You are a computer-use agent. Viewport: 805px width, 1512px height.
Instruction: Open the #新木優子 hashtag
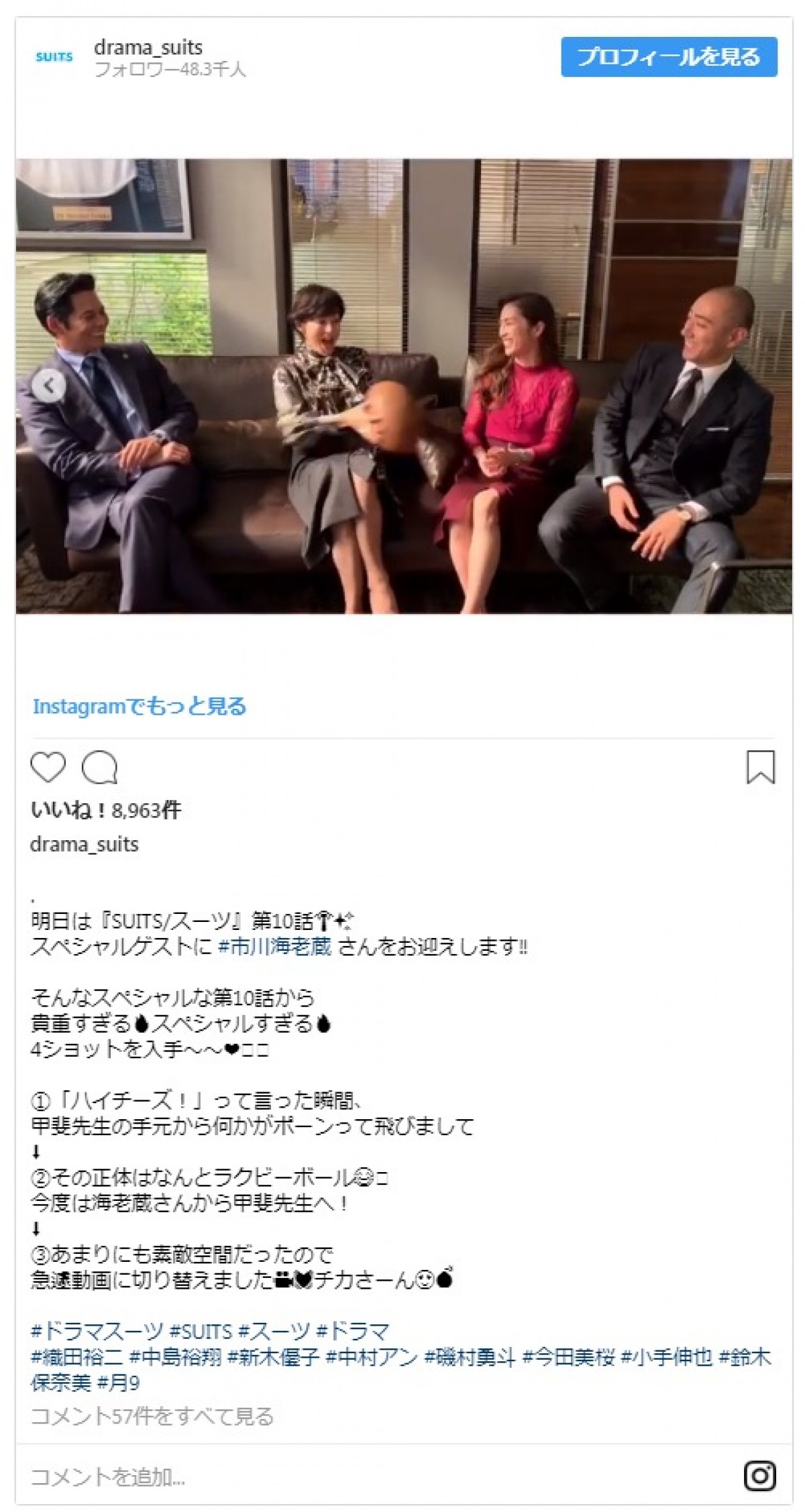[274, 1357]
